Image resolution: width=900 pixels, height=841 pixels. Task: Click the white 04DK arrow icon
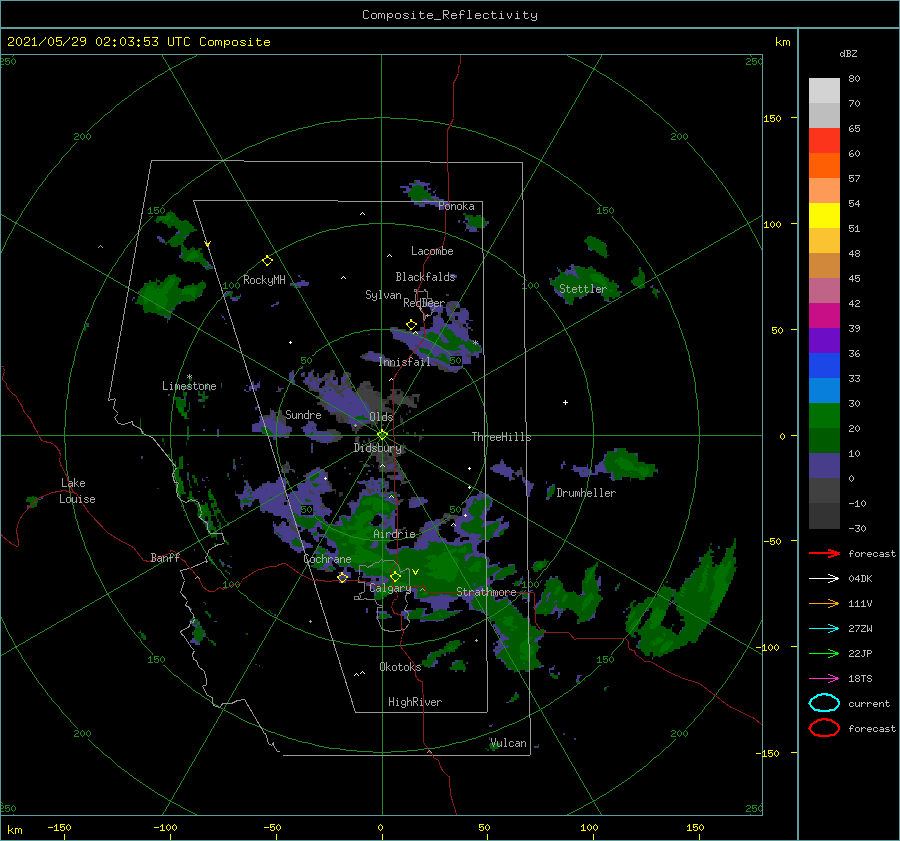[x=824, y=578]
